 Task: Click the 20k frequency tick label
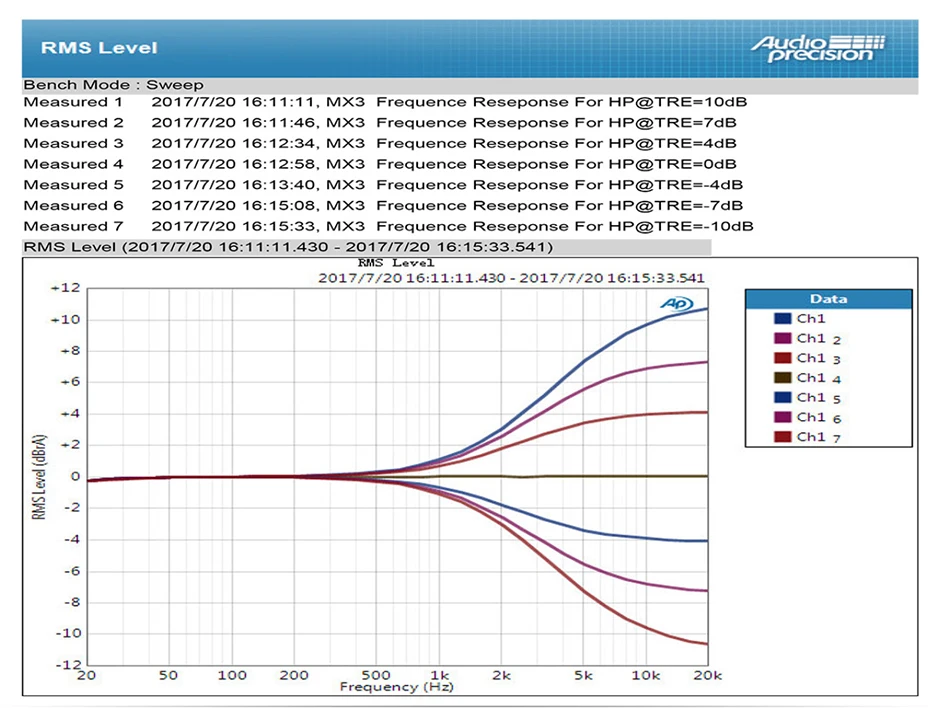707,675
